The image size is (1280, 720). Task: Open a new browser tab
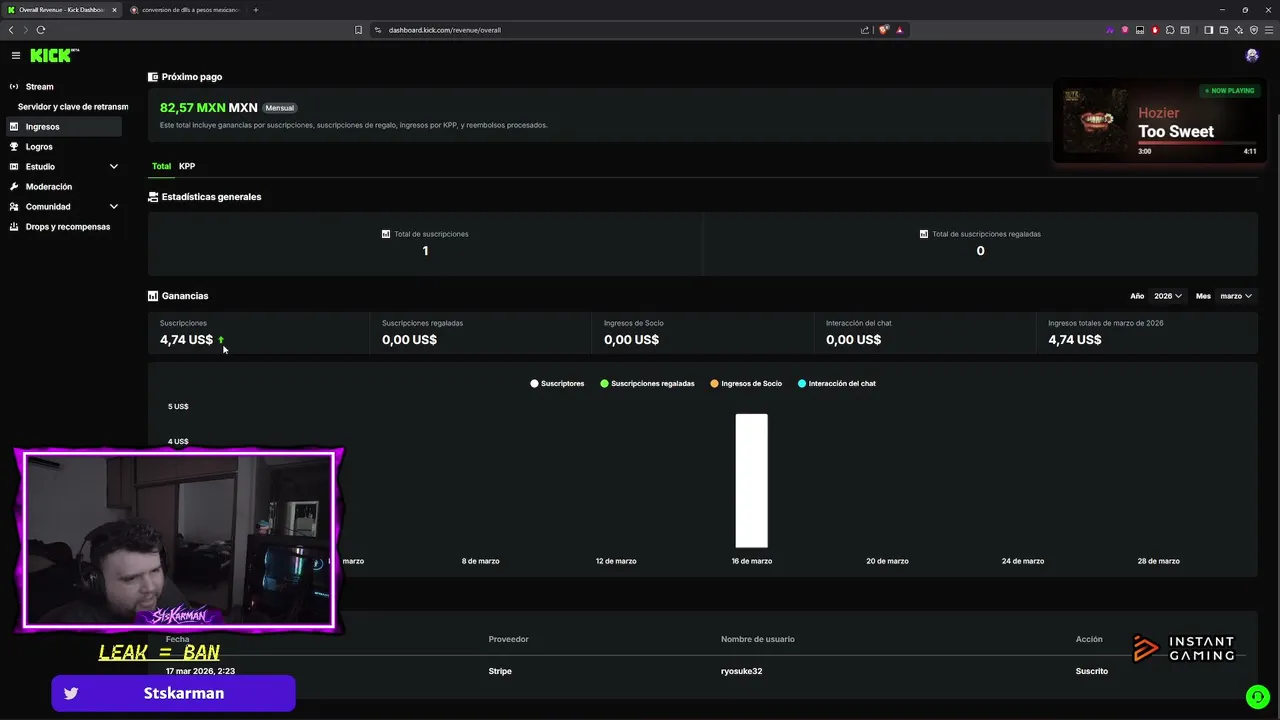click(256, 10)
